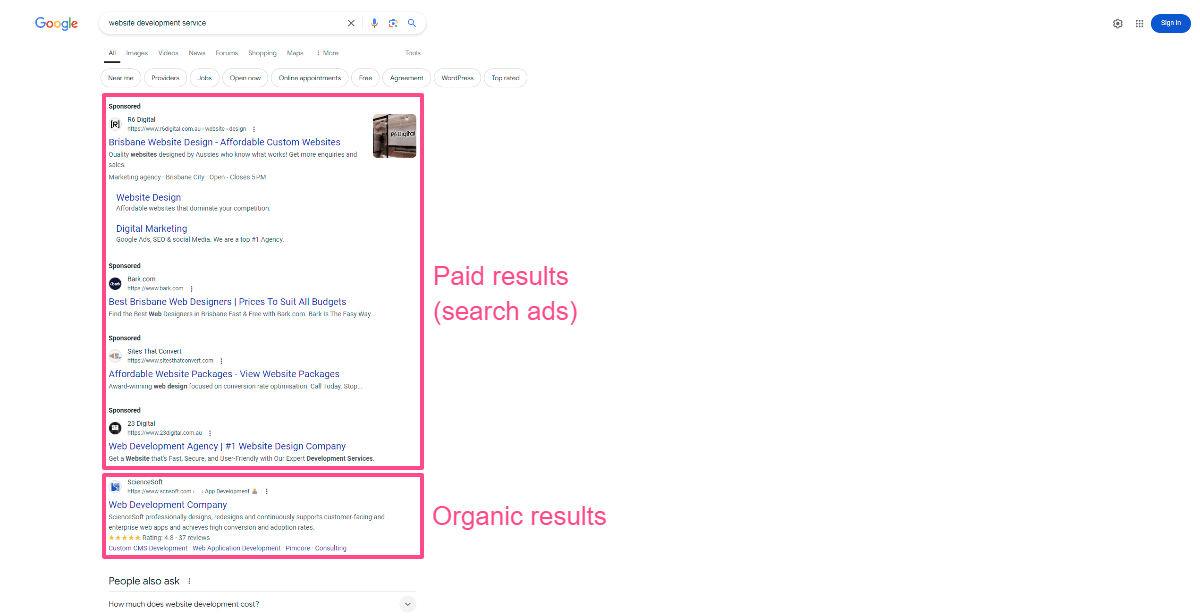Apply the 'Online appointments' filter chip
Image resolution: width=1200 pixels, height=616 pixels.
(310, 78)
